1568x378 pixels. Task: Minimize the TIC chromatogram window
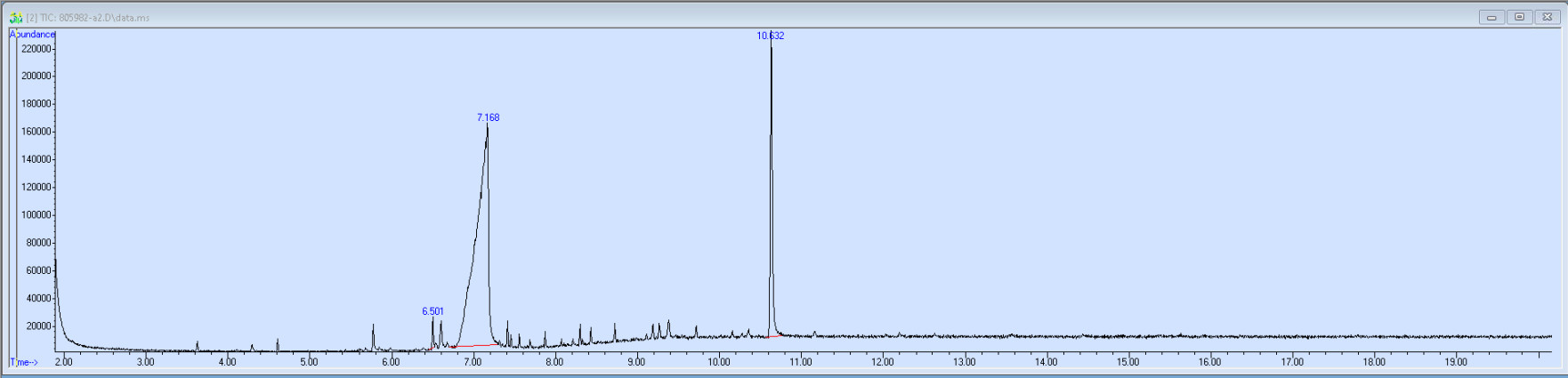1491,17
